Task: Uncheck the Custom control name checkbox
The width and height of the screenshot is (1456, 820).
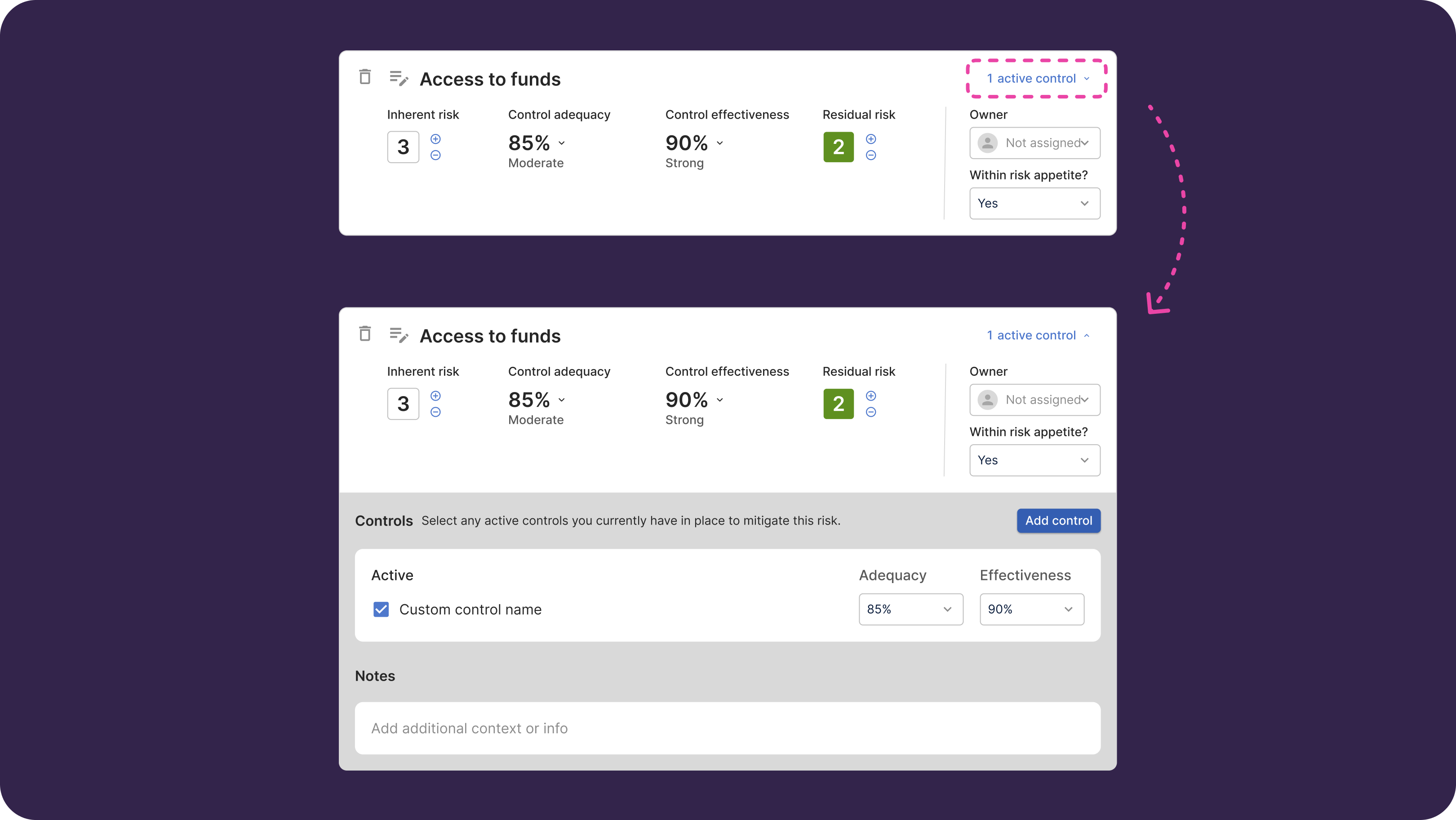Action: [x=381, y=609]
